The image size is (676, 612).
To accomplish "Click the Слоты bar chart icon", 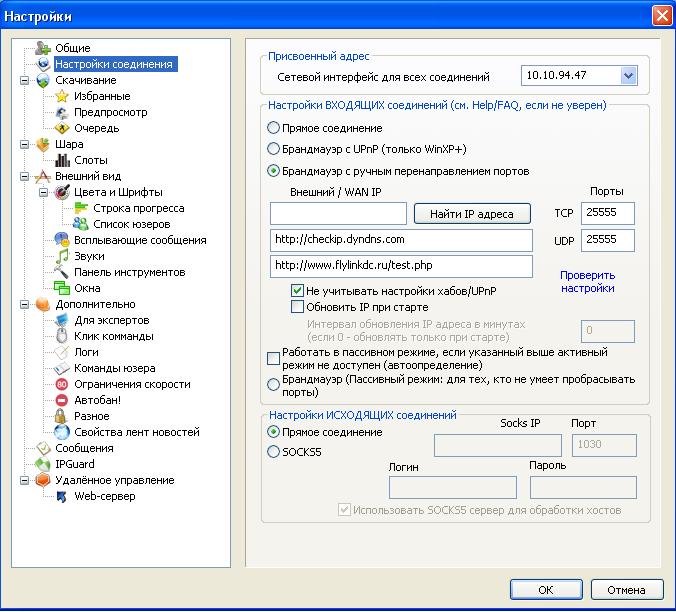I will (62, 160).
